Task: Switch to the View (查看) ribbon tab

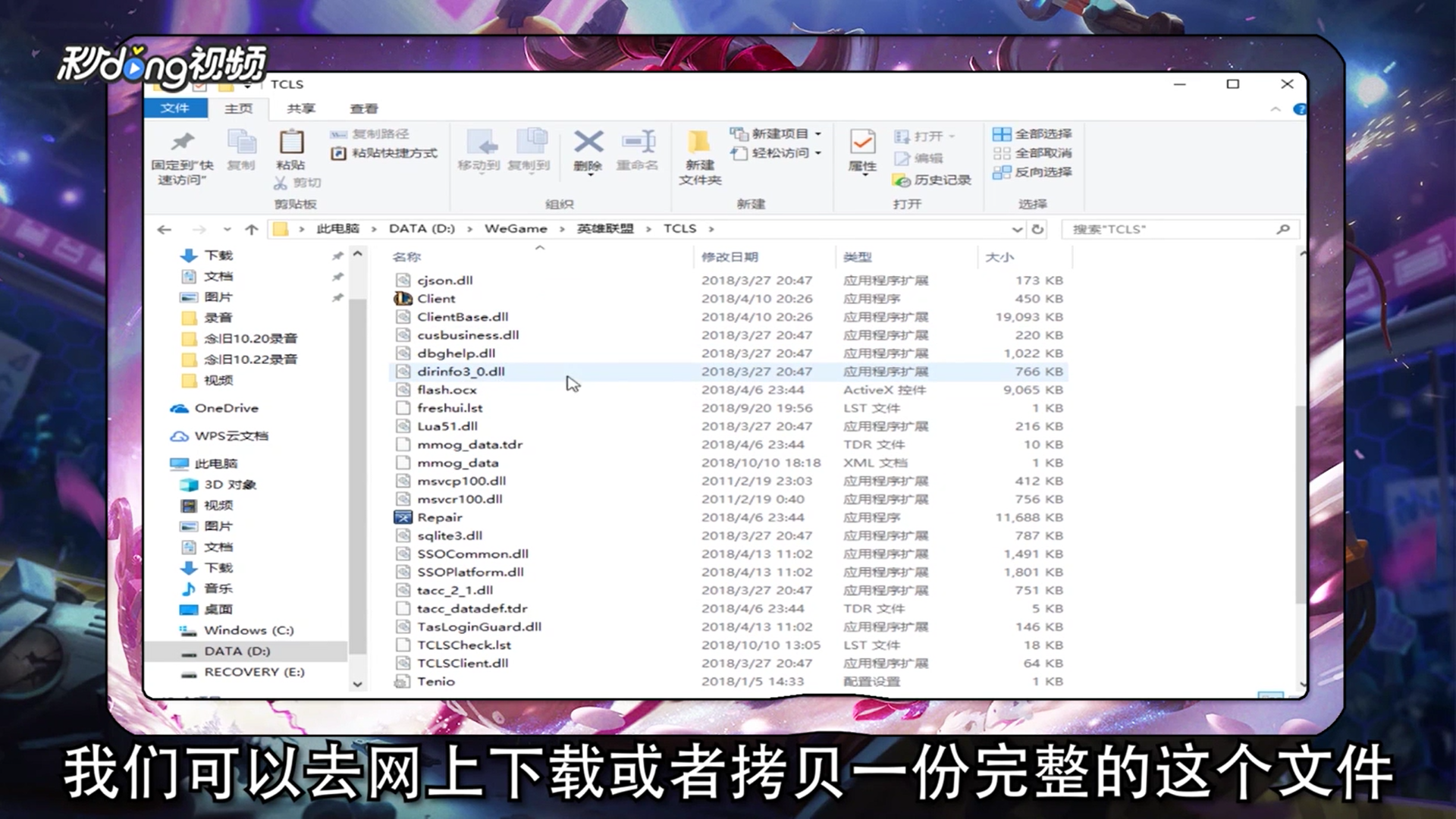Action: tap(363, 108)
